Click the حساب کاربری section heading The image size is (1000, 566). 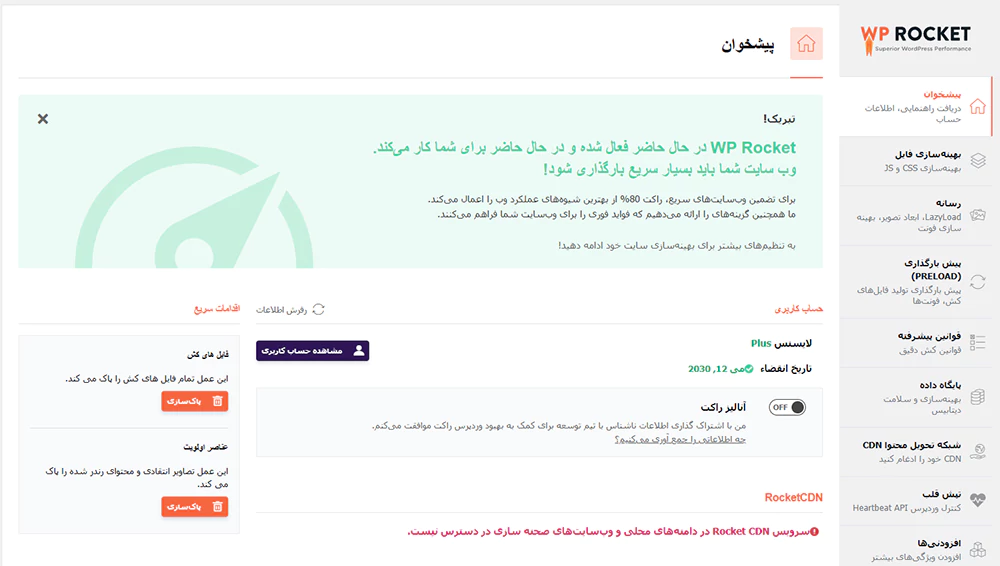[x=798, y=309]
